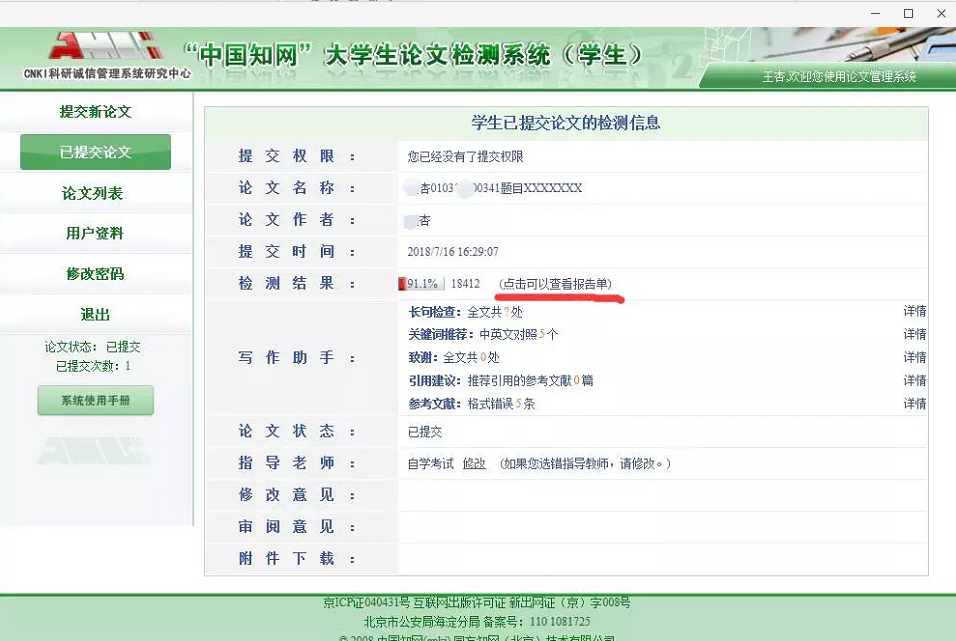Click (点击可以查看报告单) to view report
956x641 pixels.
(555, 284)
